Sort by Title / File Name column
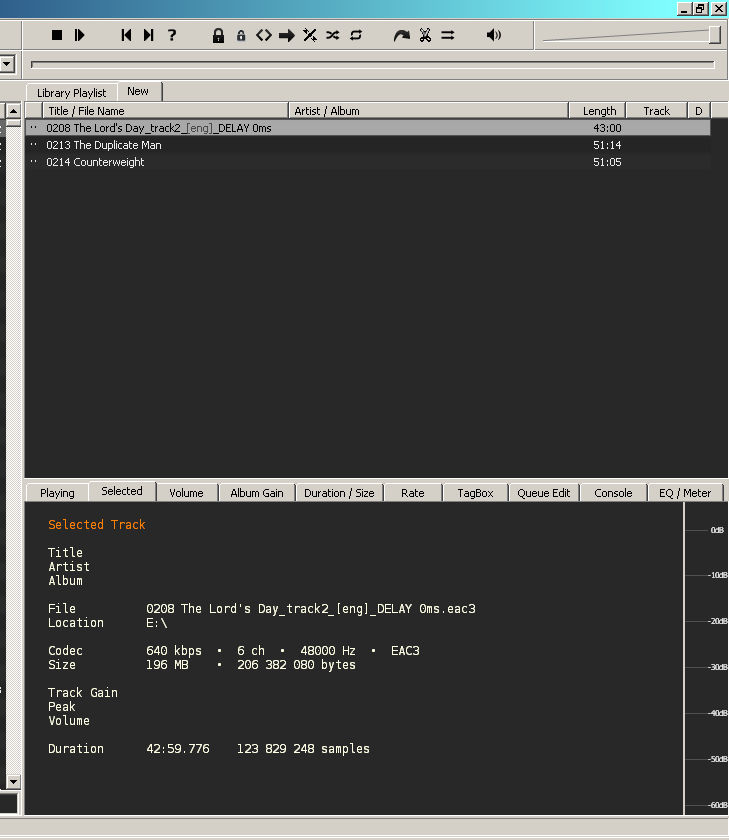 166,111
